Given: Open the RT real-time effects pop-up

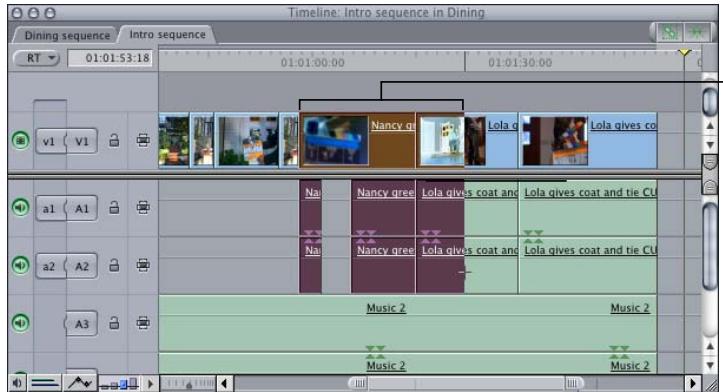Looking at the screenshot, I should click(x=37, y=58).
